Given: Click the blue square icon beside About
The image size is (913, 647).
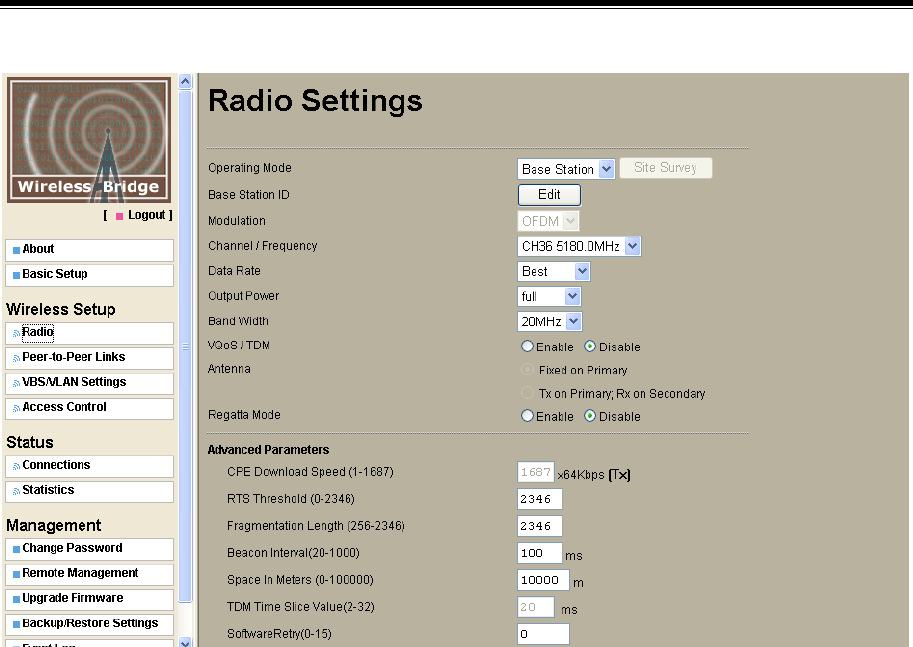Looking at the screenshot, I should 16,250.
